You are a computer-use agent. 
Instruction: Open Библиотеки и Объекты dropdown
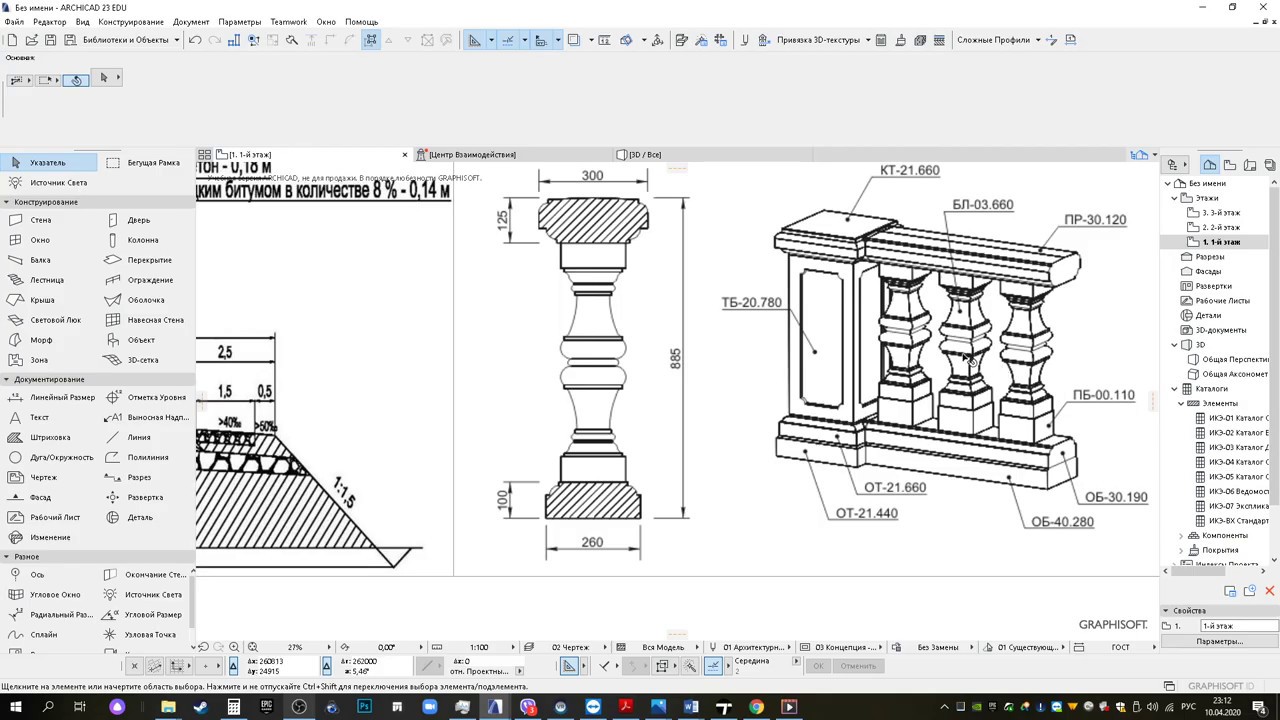pos(132,40)
